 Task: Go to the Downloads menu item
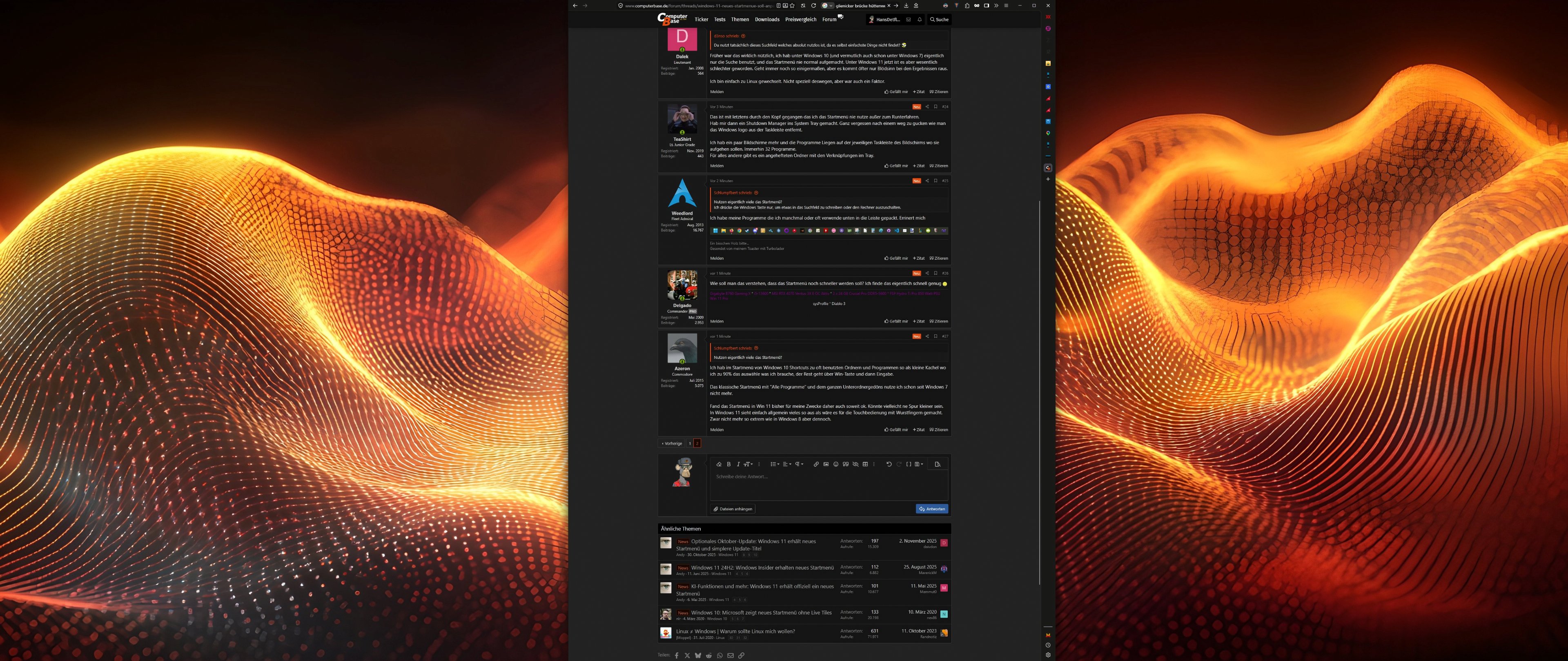767,20
